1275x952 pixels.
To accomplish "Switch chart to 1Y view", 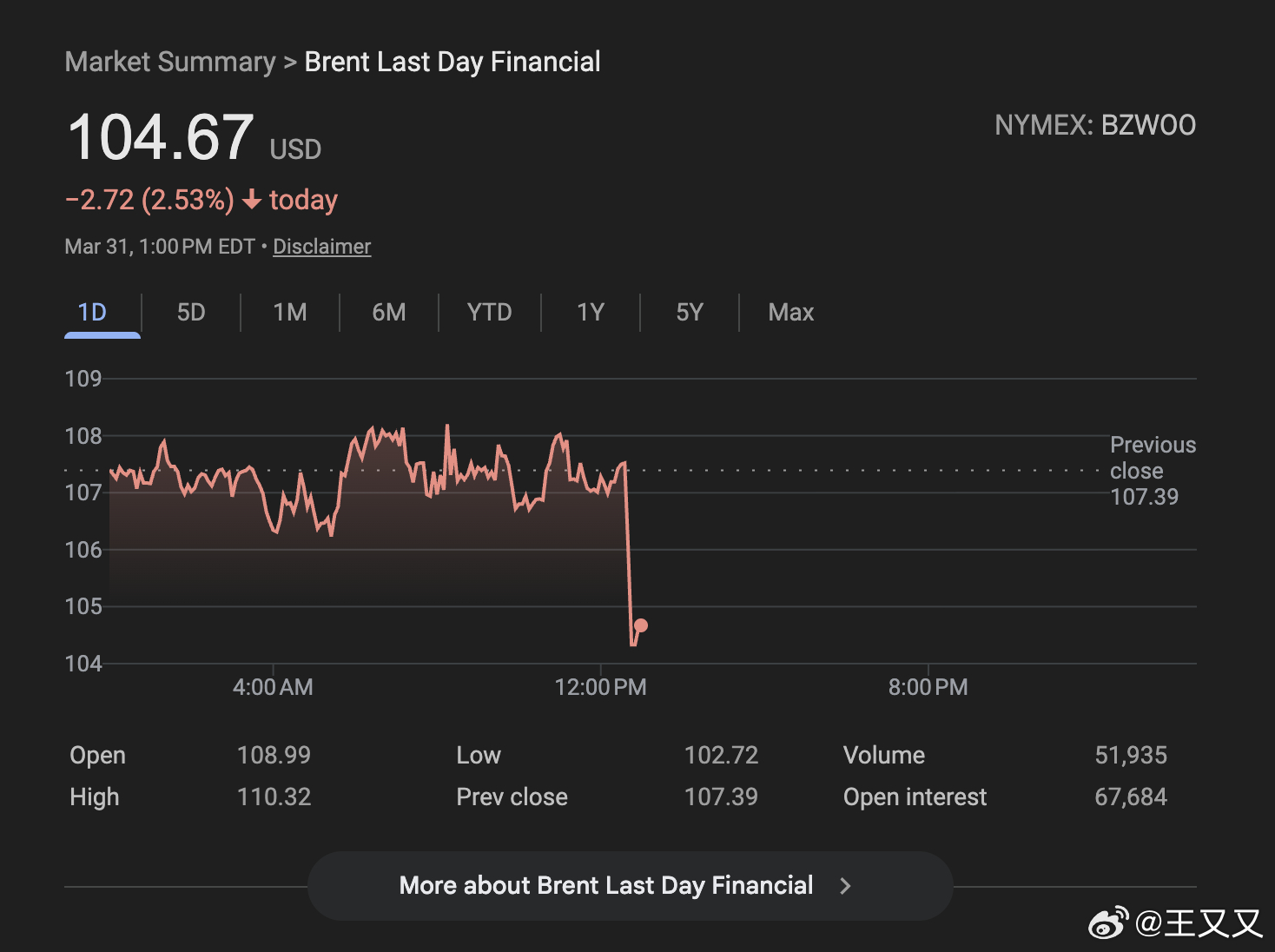I will pos(591,313).
